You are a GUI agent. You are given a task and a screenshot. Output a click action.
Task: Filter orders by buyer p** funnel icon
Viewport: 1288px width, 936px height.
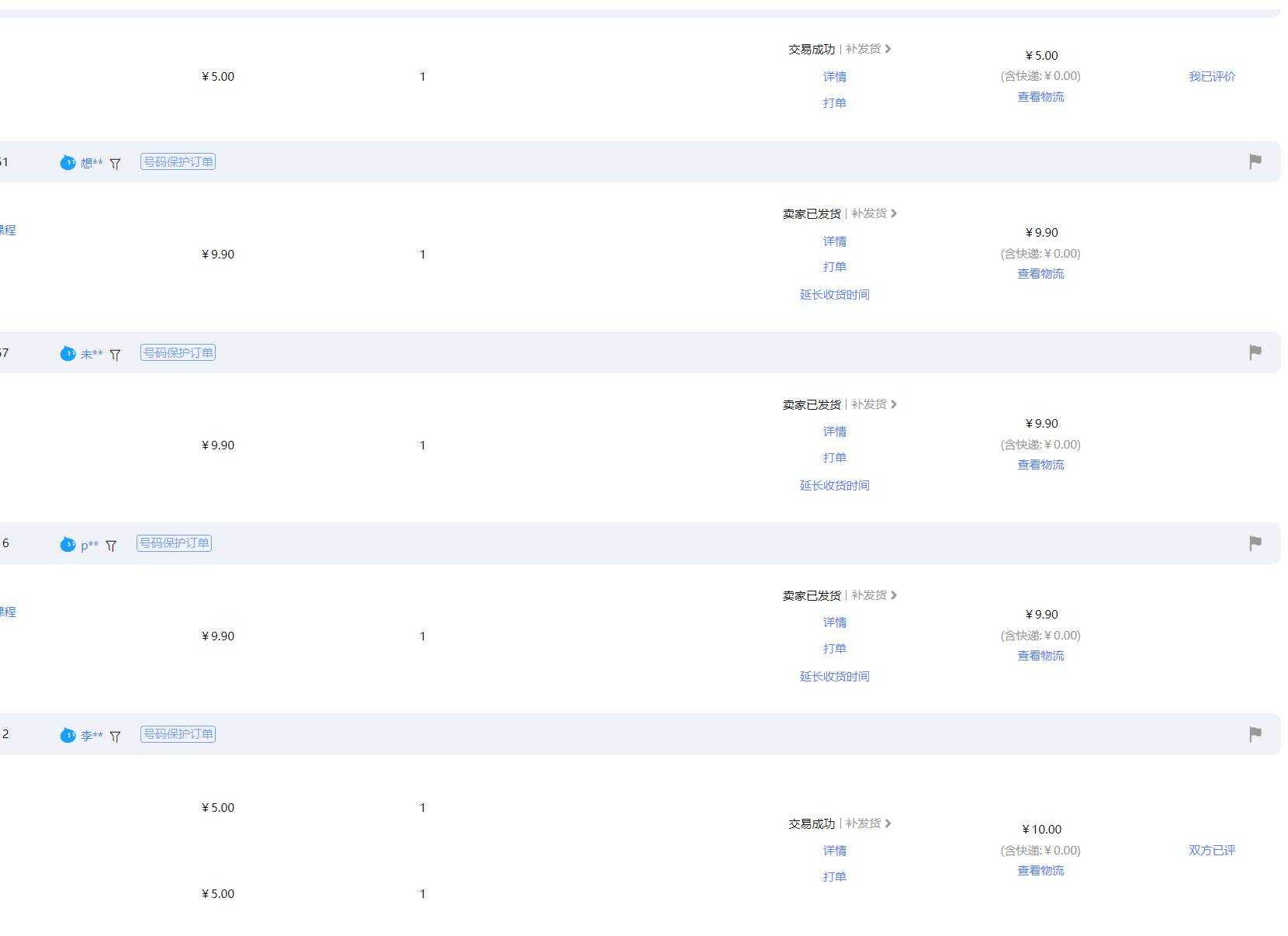[x=111, y=546]
